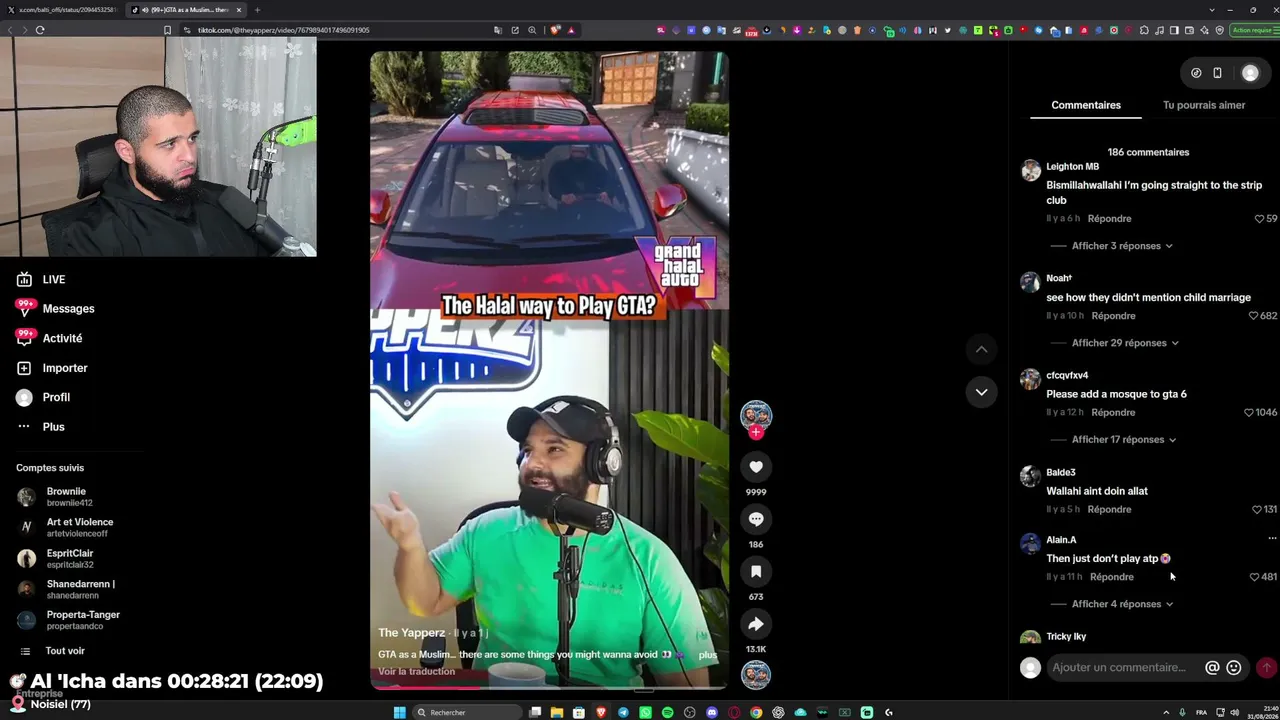Like Leighton MB's comment

(1259, 218)
